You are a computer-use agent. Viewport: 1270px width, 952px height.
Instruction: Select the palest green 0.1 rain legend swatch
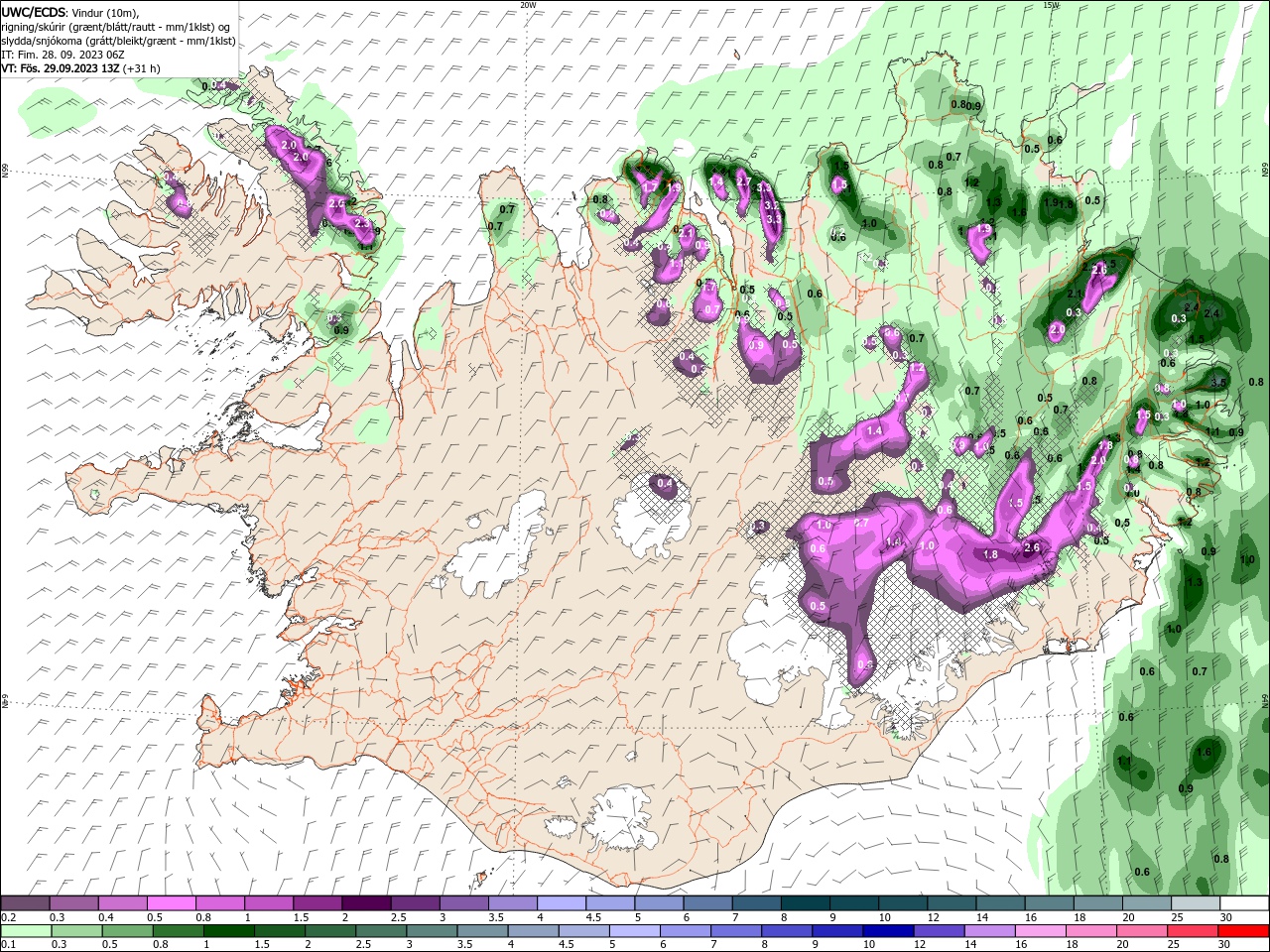25,931
